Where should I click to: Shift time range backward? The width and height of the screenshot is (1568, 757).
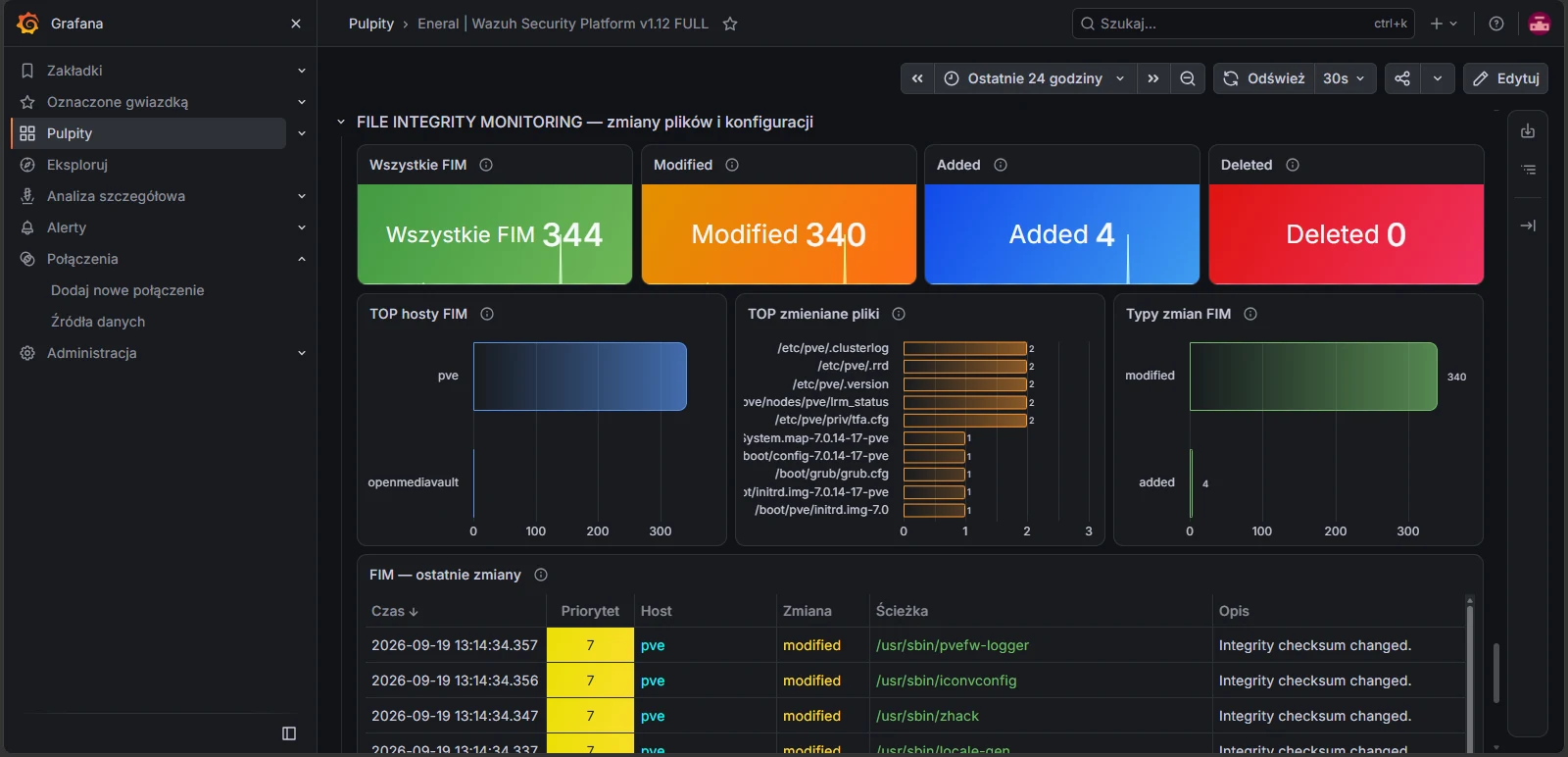(917, 78)
